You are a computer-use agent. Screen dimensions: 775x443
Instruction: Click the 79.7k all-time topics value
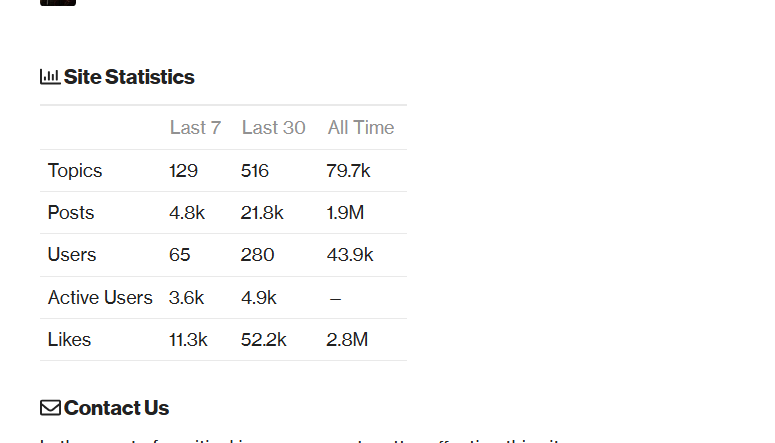coord(348,171)
